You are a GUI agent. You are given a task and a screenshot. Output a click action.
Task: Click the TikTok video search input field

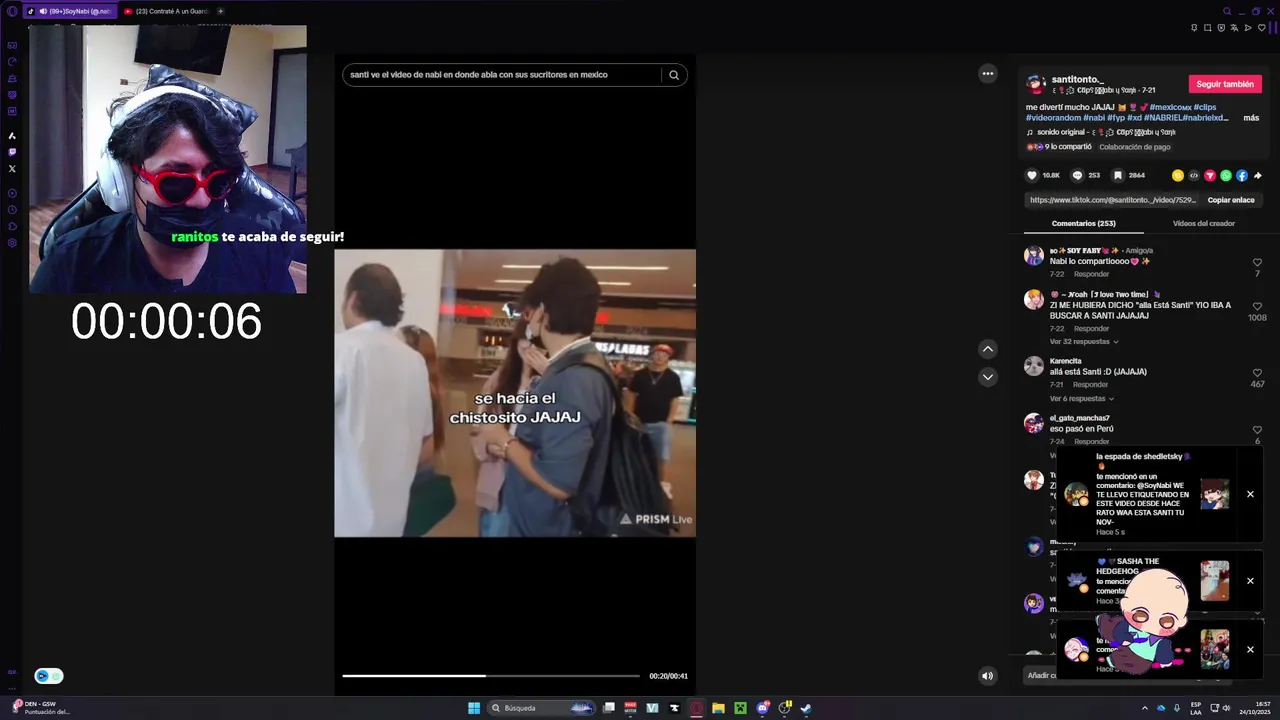[x=503, y=75]
